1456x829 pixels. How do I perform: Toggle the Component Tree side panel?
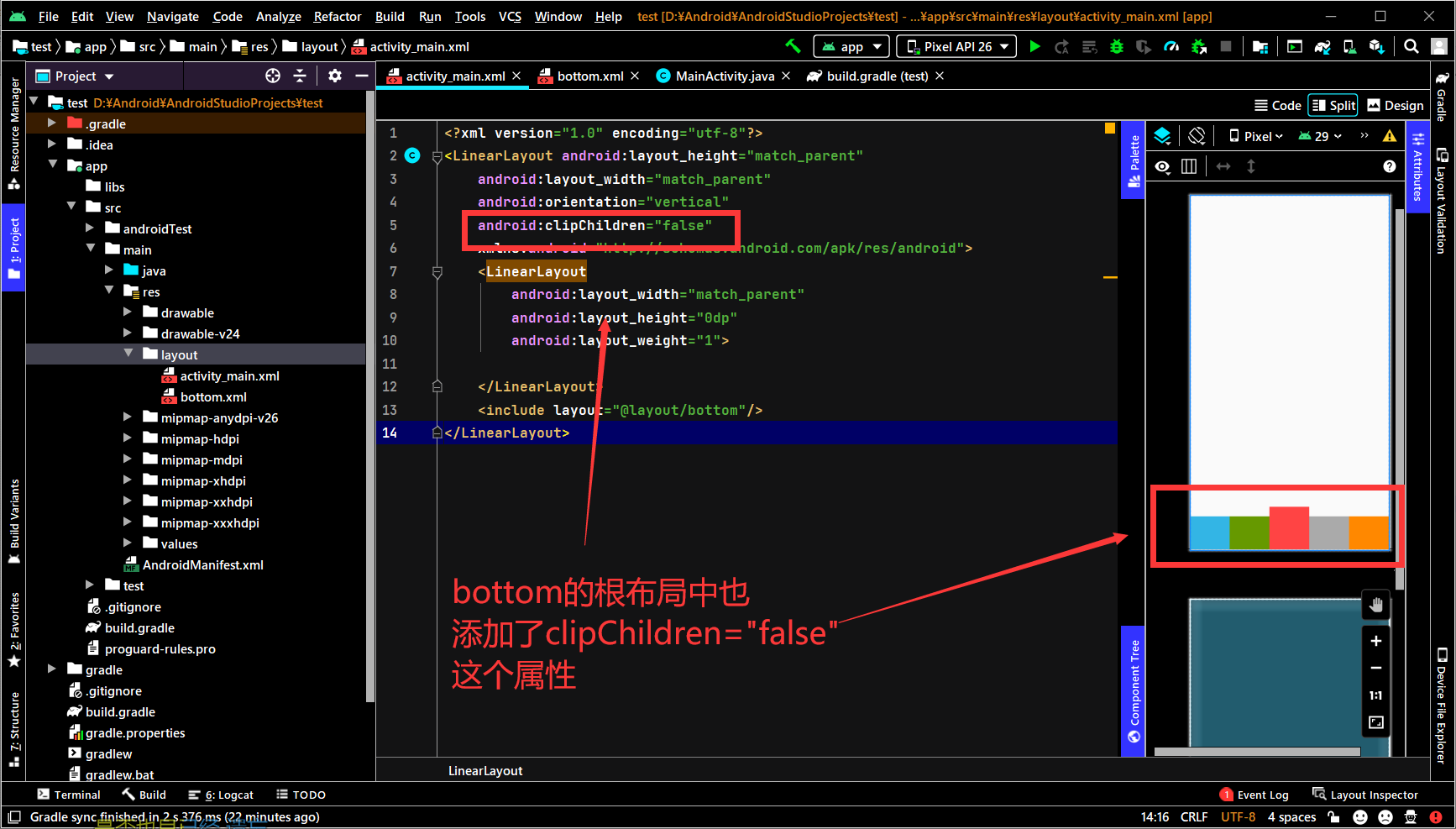(x=1134, y=691)
